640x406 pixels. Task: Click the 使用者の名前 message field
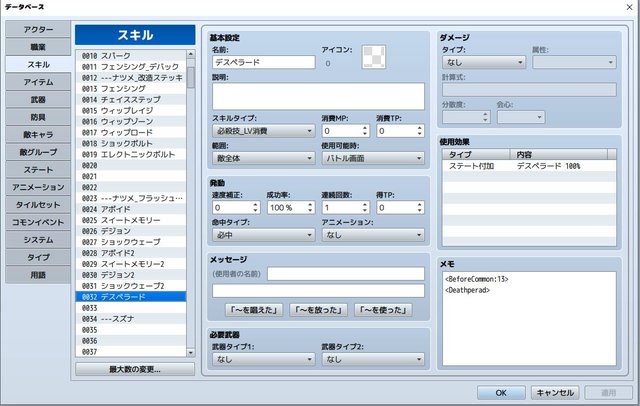coord(346,274)
